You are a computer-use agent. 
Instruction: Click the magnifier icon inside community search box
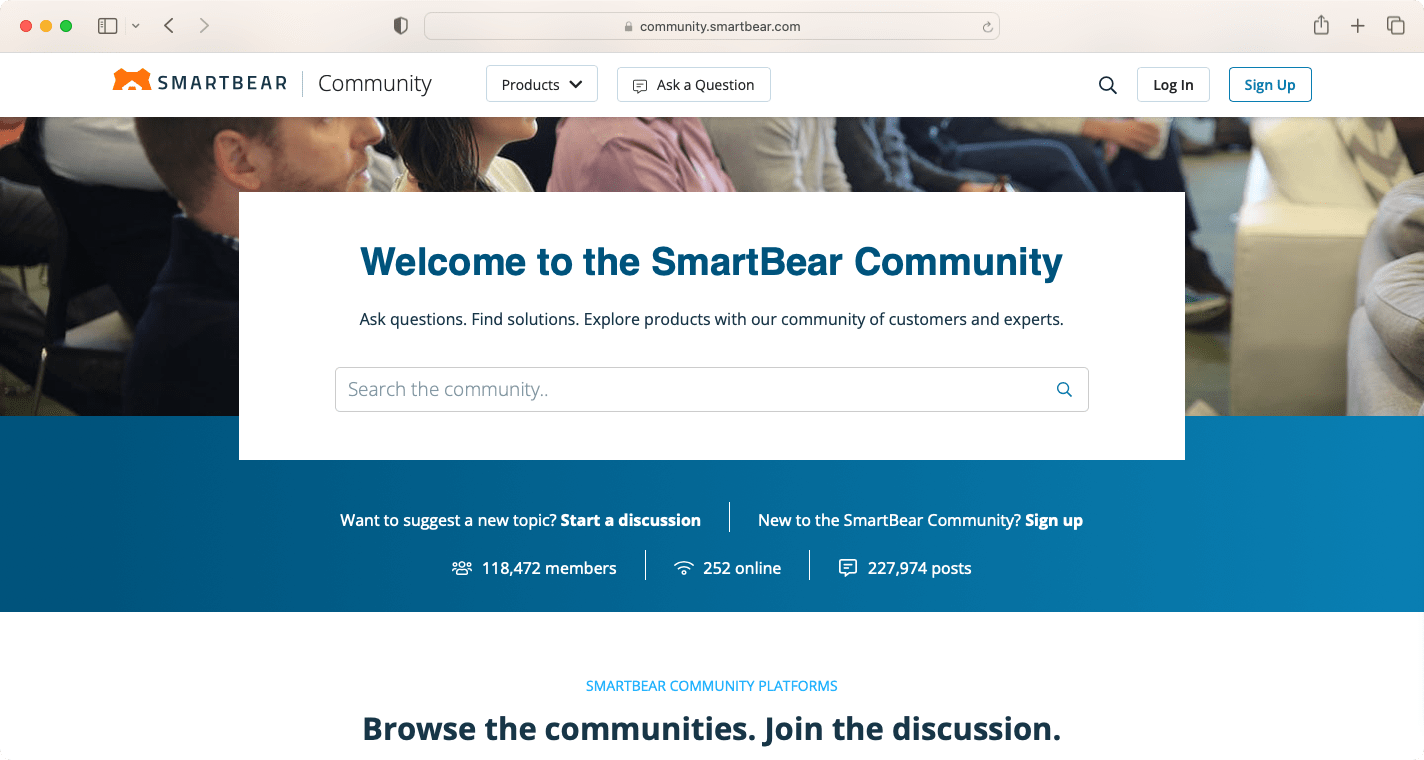coord(1064,390)
